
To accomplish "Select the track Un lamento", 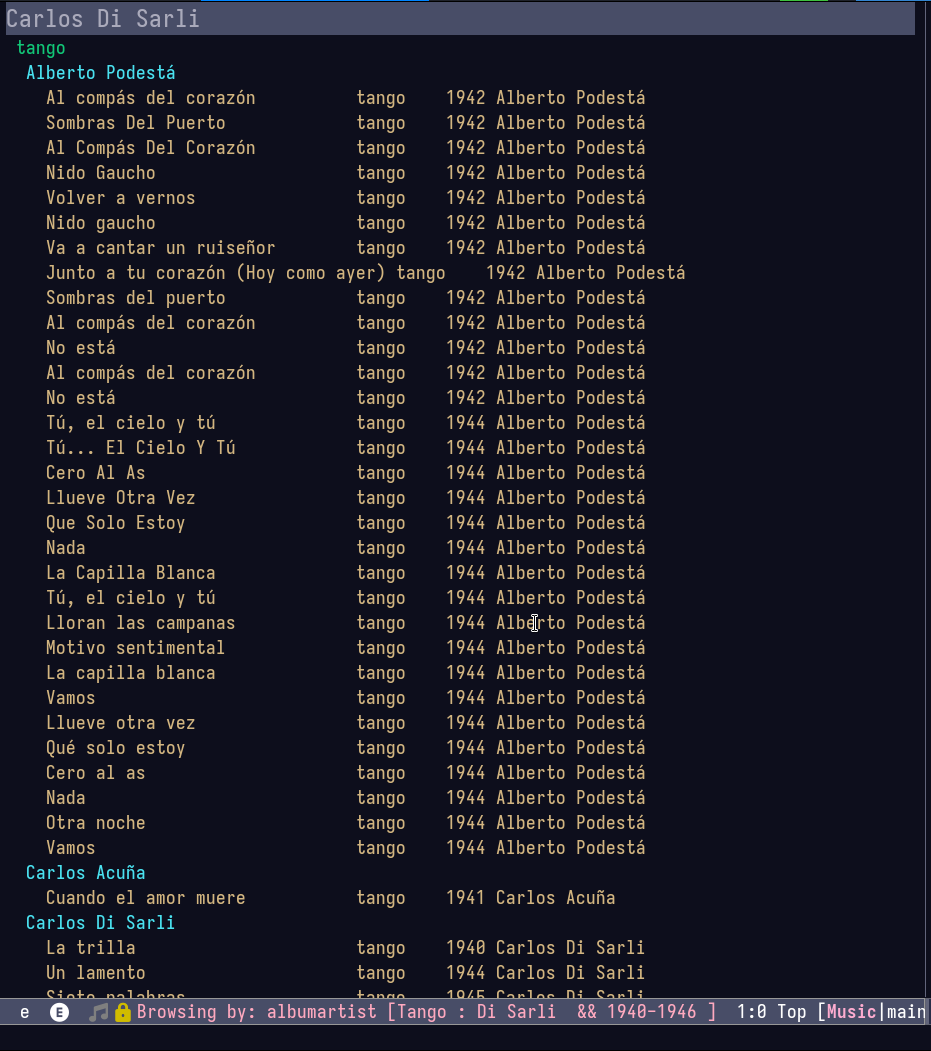I will [346, 973].
